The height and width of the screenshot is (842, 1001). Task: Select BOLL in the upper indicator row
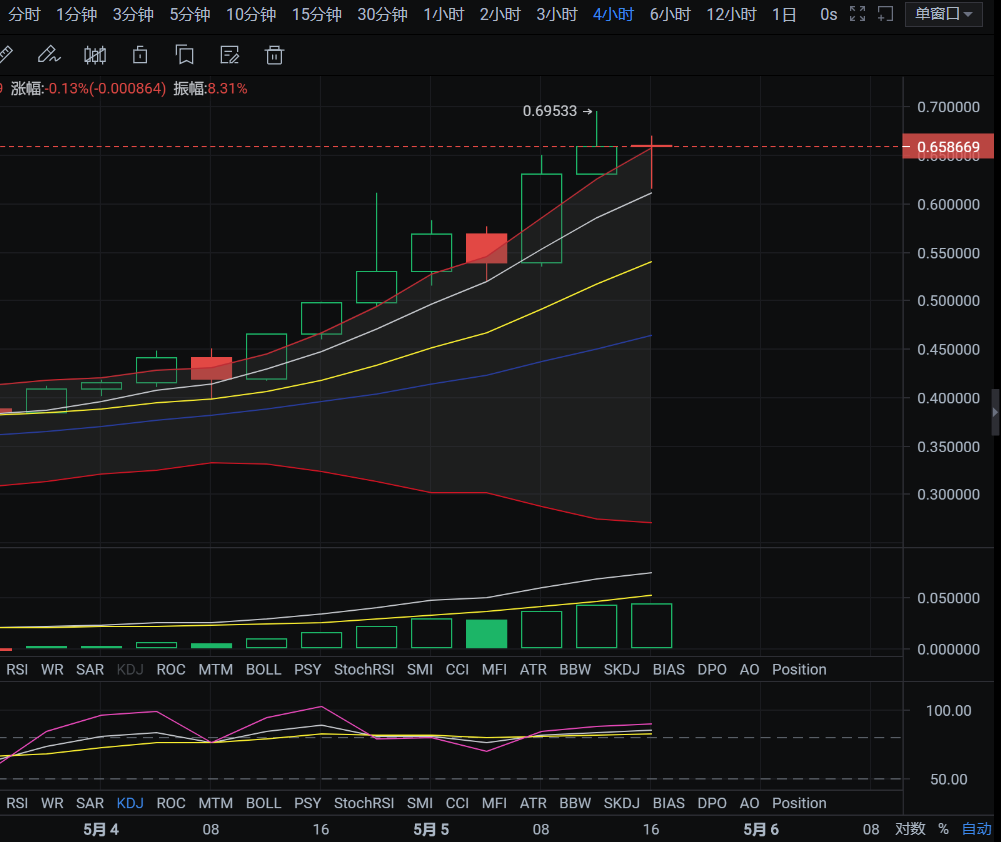click(263, 669)
